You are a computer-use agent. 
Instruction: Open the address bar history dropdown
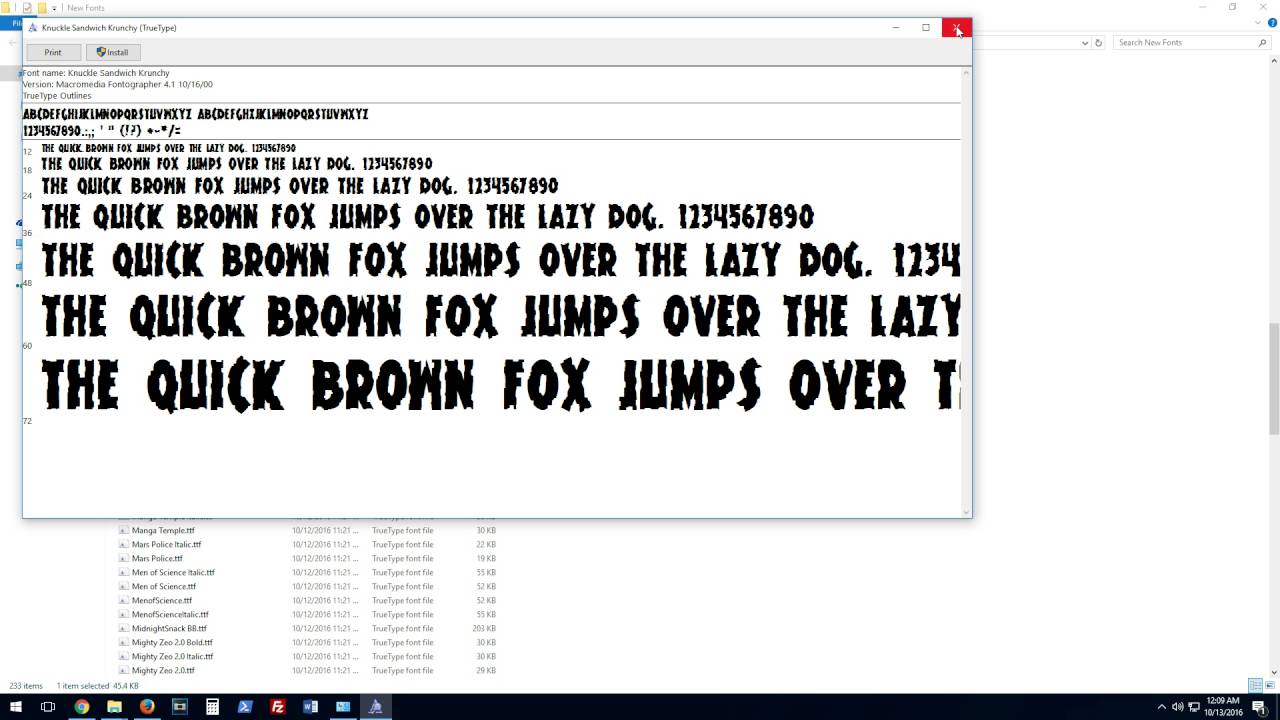point(1085,43)
